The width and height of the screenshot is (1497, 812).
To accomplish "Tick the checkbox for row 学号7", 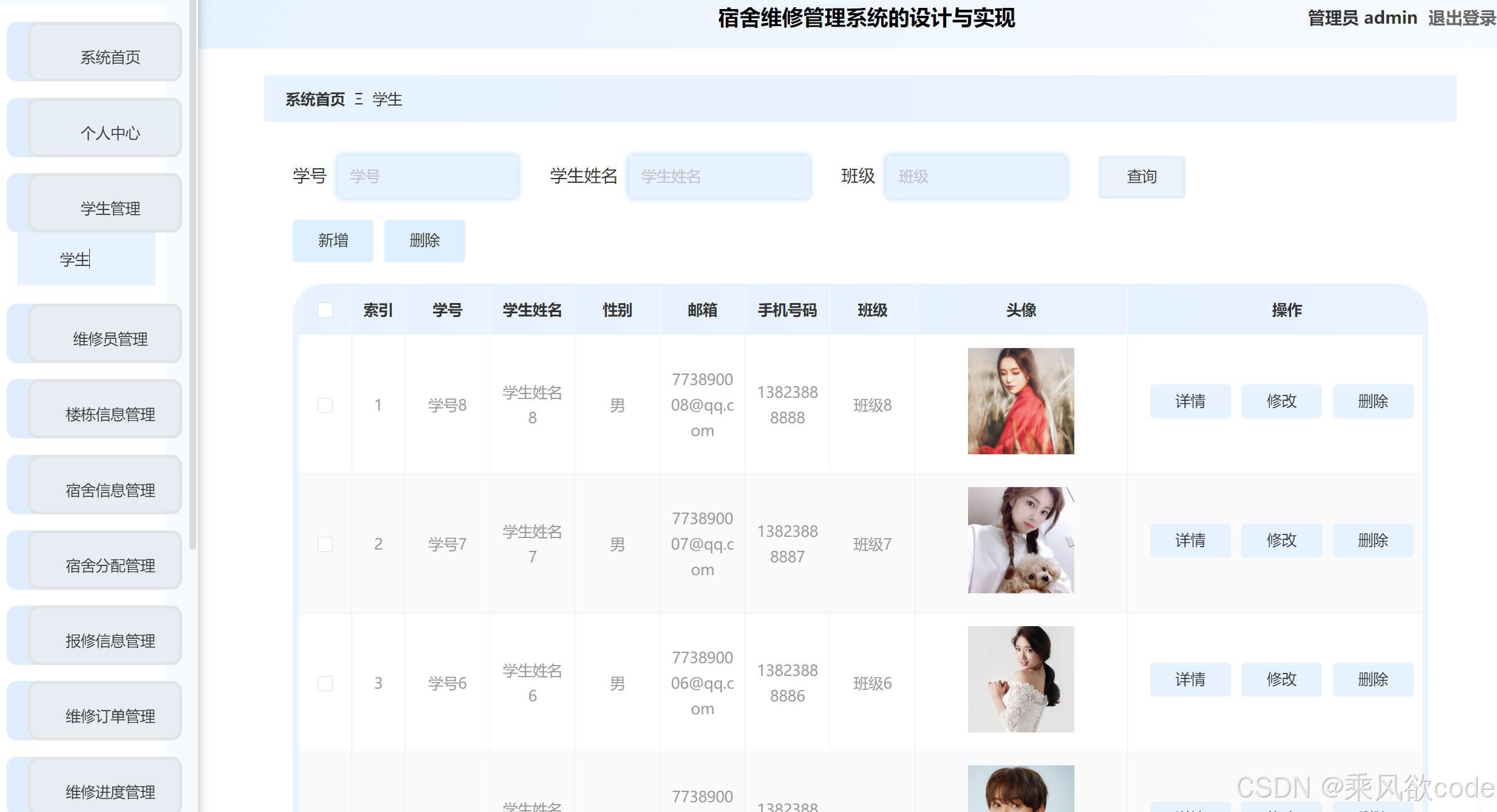I will tap(325, 544).
